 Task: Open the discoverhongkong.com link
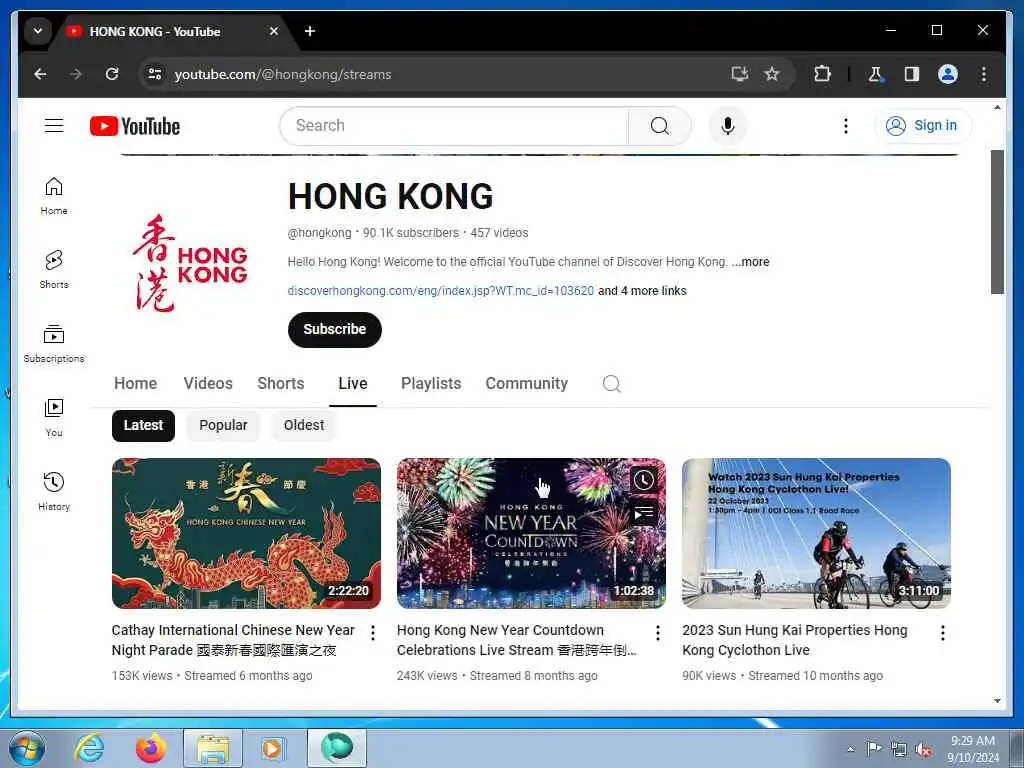(441, 291)
